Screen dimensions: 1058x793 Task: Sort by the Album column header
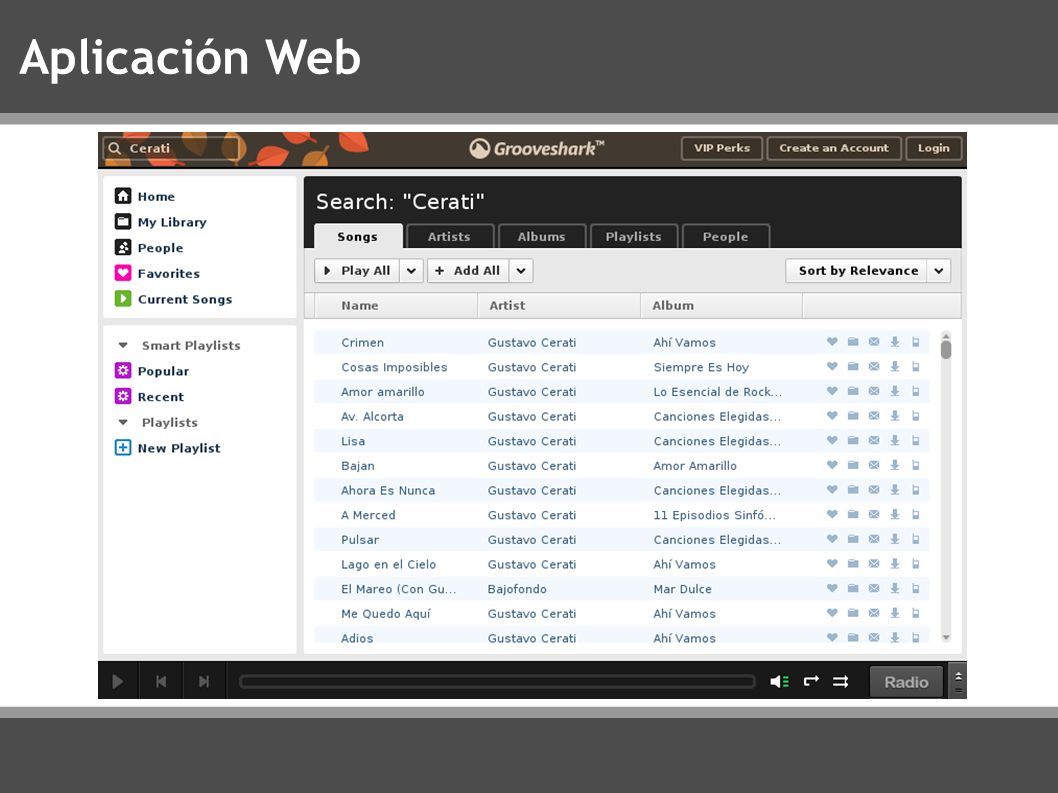[x=721, y=306]
